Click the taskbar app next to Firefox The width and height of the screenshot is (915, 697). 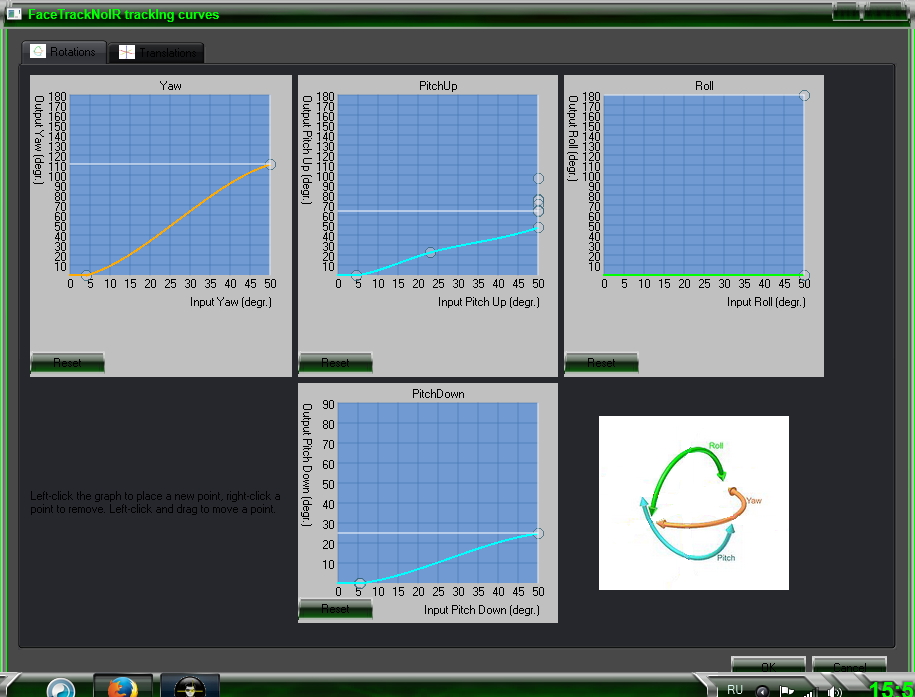pyautogui.click(x=190, y=686)
